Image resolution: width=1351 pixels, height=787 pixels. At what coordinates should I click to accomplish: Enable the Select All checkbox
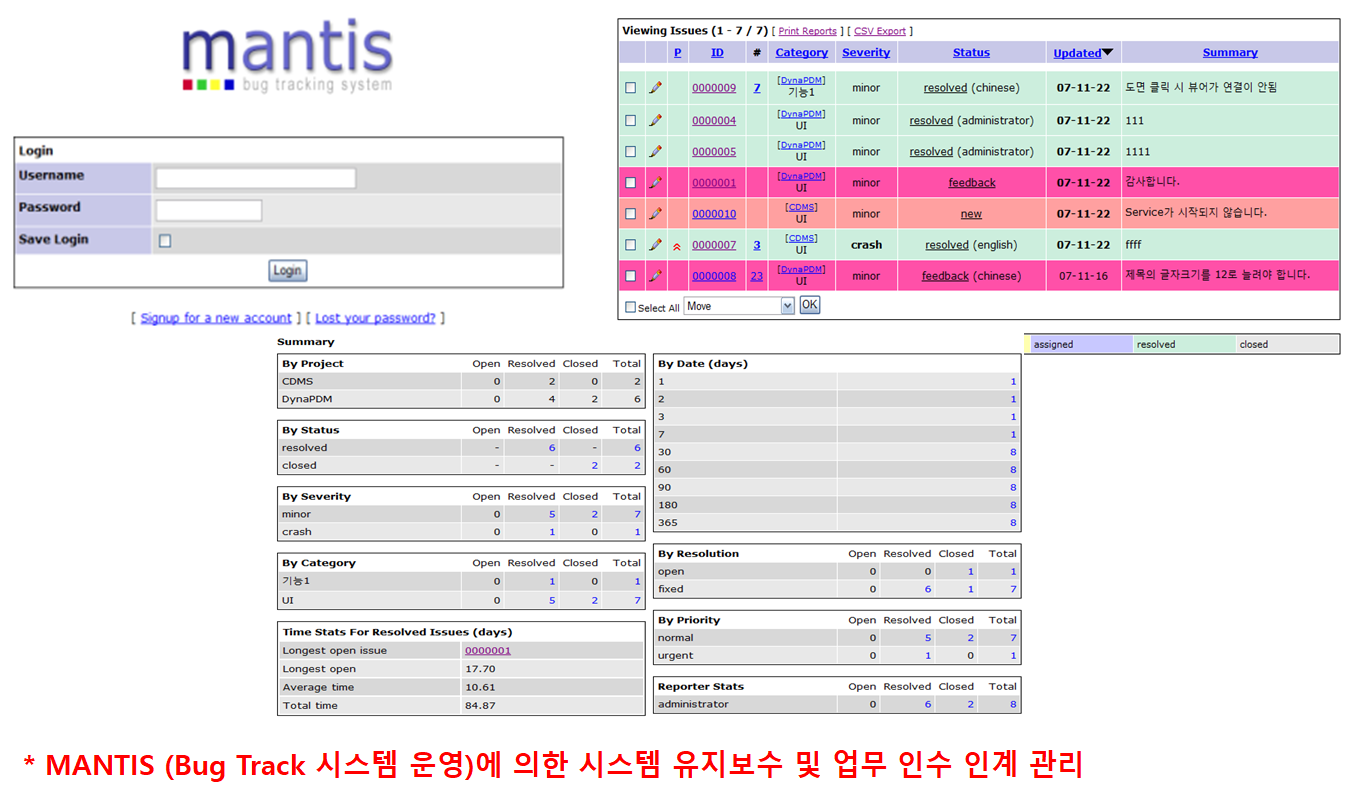(x=630, y=307)
